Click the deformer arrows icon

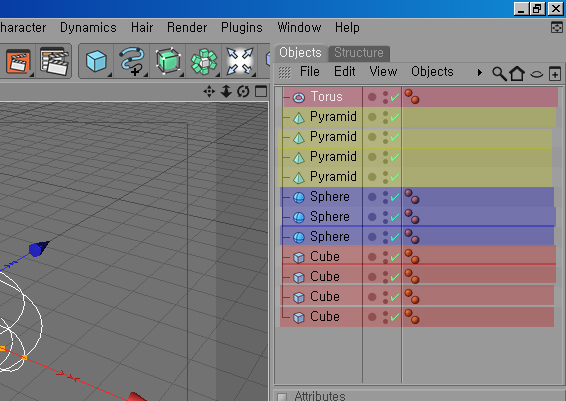[x=240, y=61]
